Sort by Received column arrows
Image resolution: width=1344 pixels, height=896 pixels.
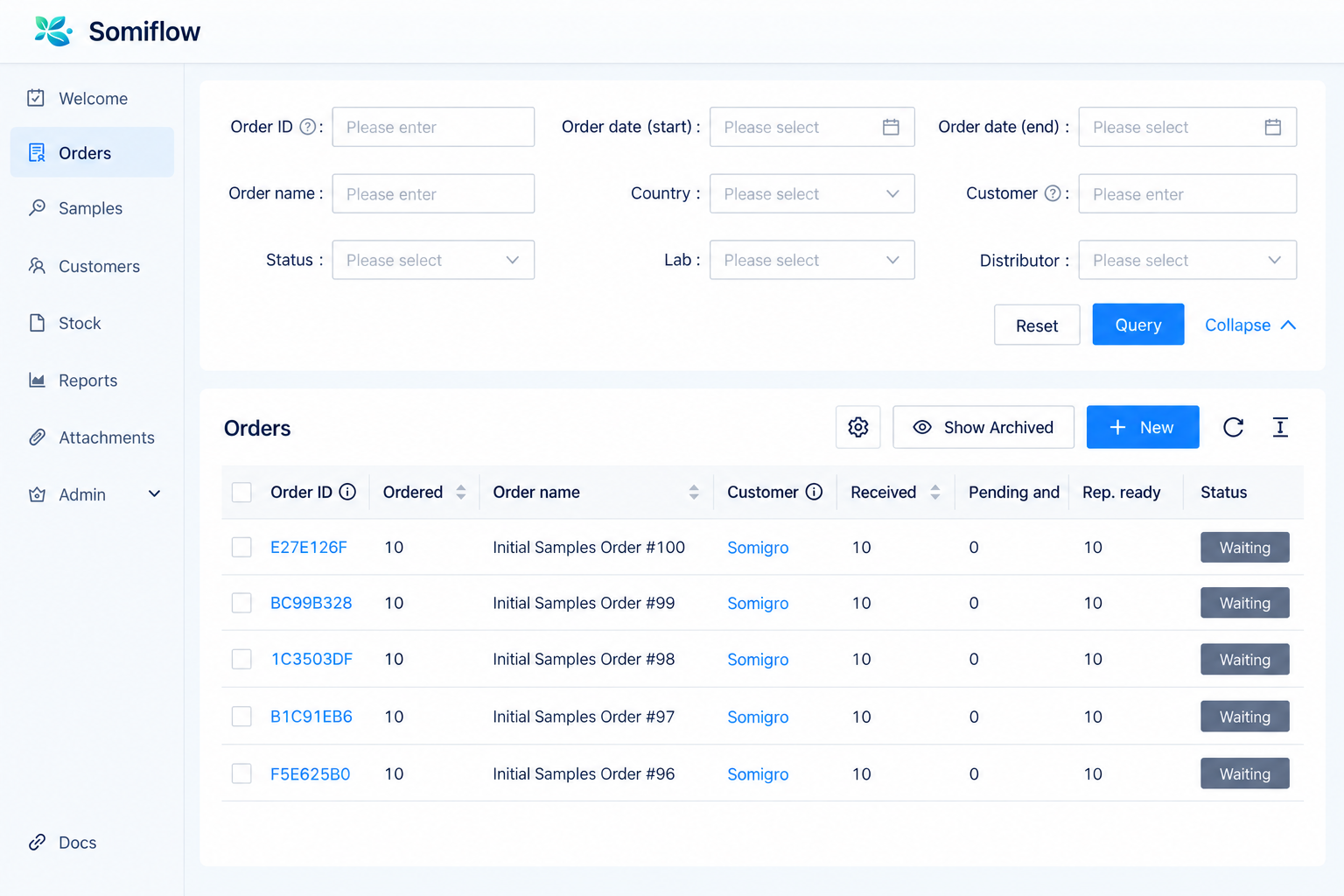tap(935, 492)
